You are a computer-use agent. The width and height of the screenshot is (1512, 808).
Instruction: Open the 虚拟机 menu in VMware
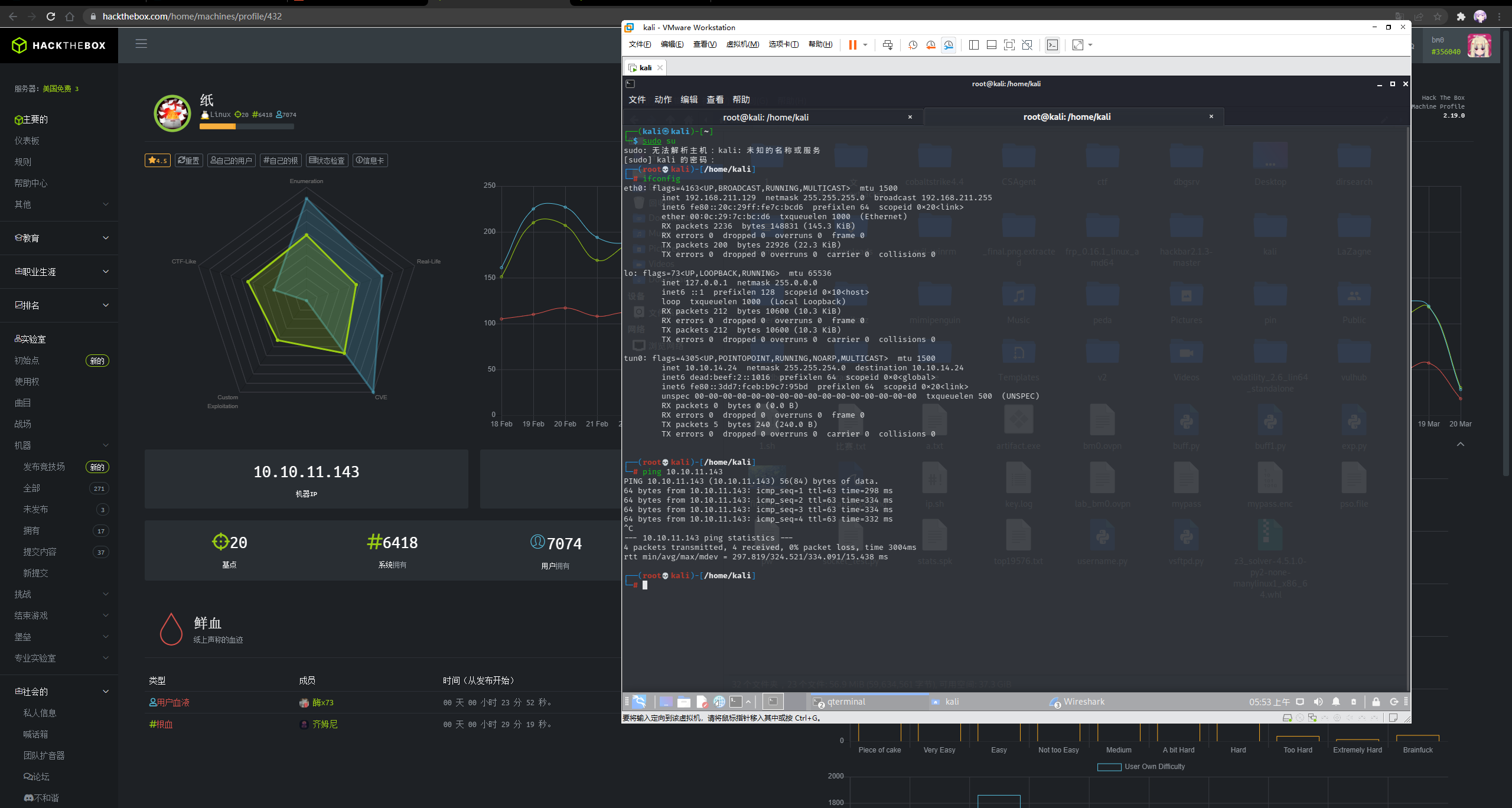(743, 44)
